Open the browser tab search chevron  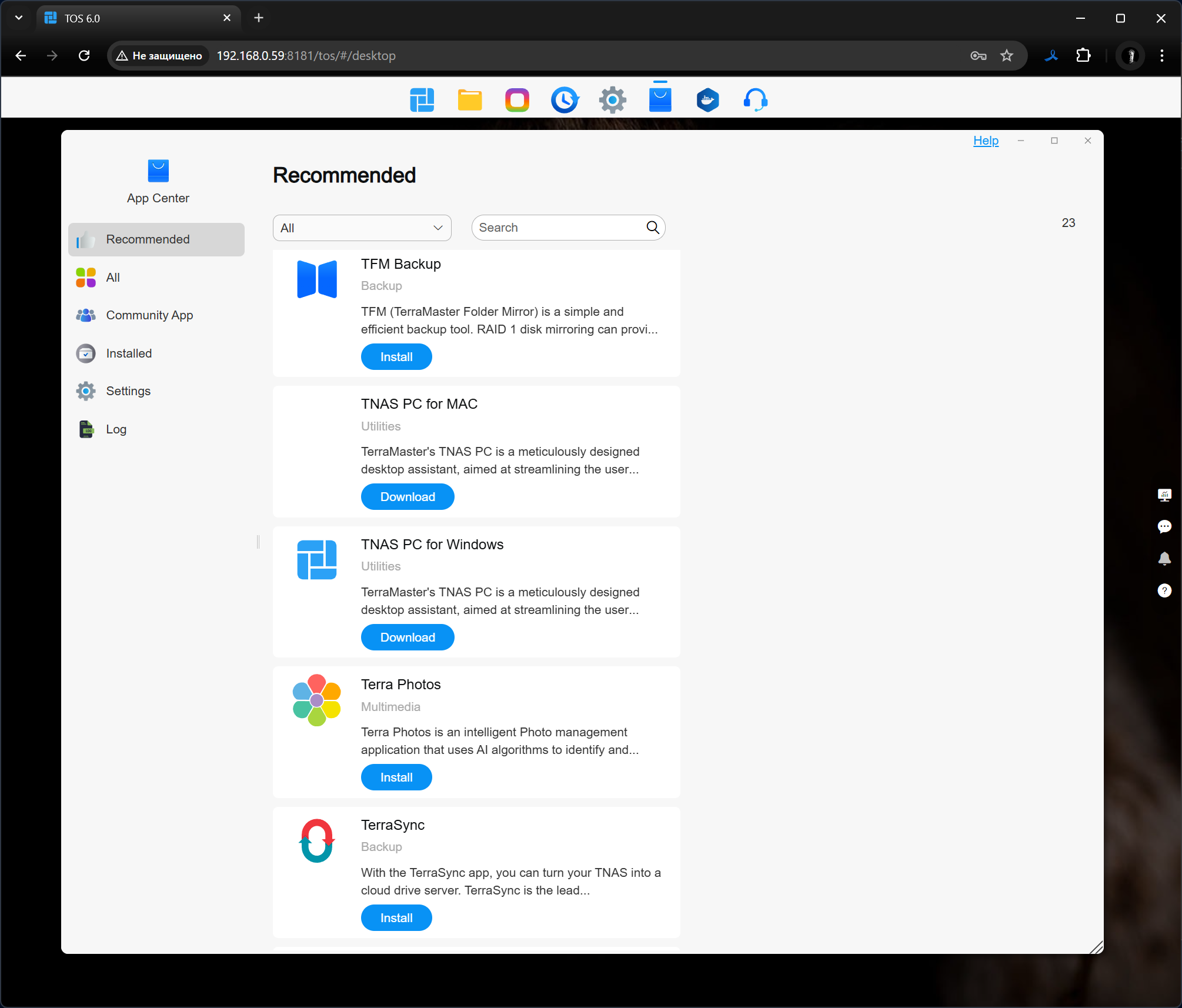tap(19, 18)
